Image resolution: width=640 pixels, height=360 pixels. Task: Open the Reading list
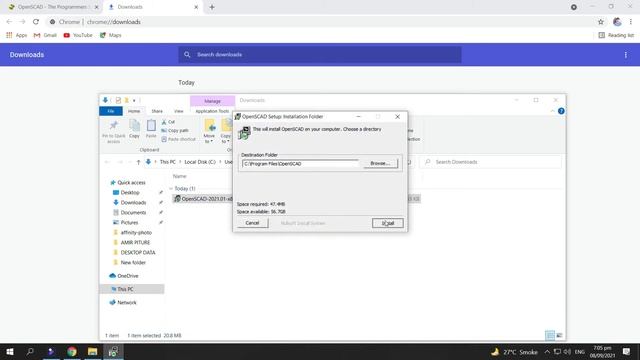click(616, 35)
